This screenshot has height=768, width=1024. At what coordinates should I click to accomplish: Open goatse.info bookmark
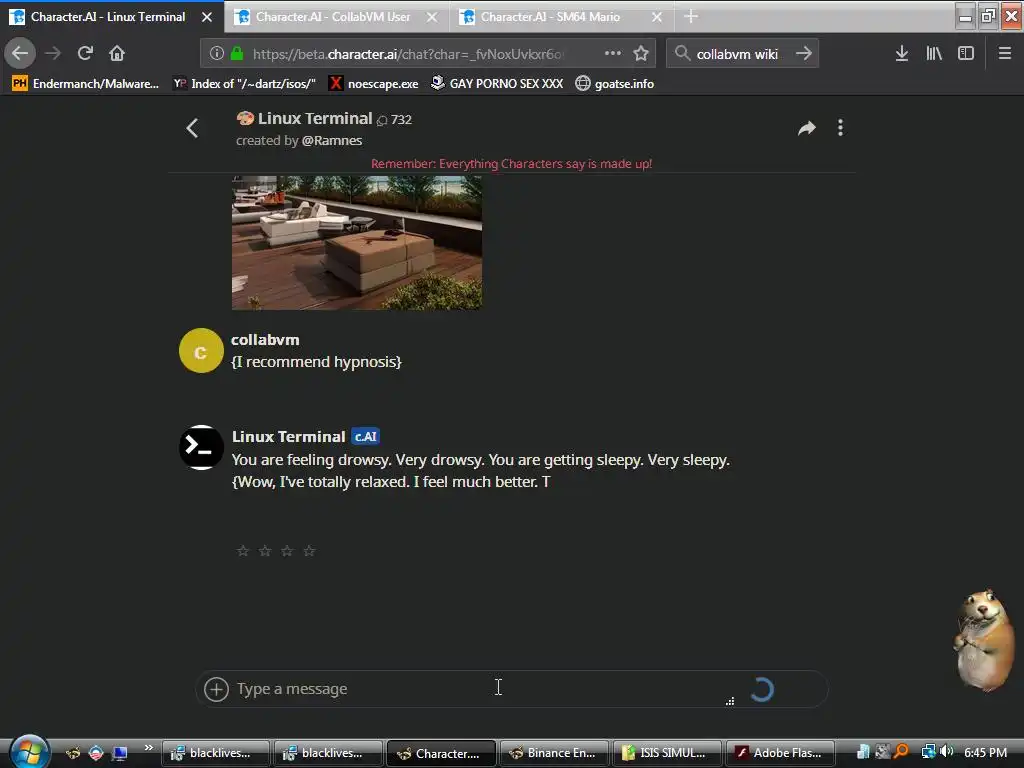(615, 84)
